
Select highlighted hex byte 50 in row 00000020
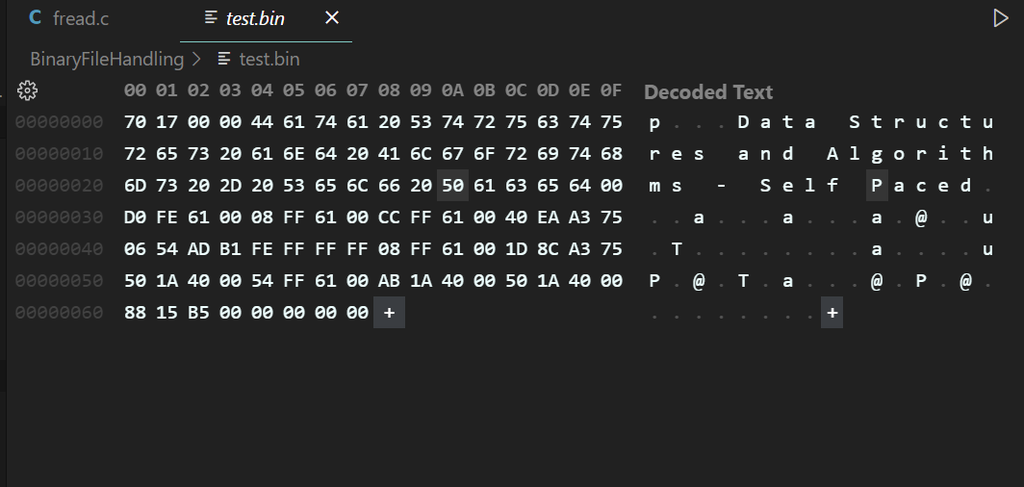coord(452,185)
